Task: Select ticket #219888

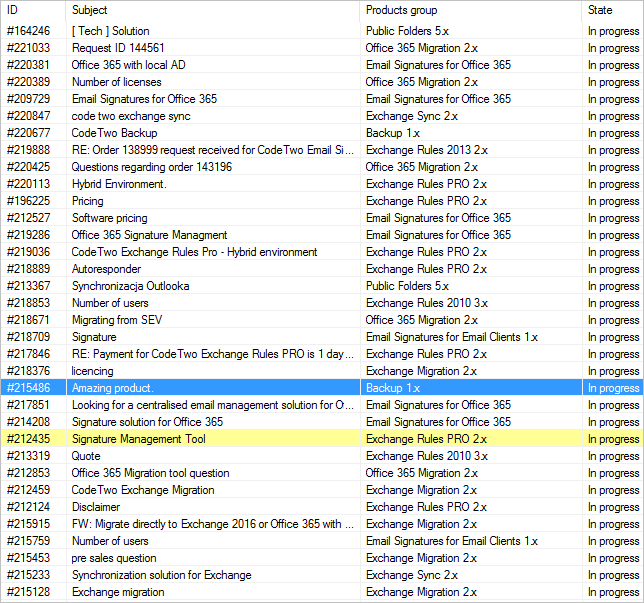Action: (28, 150)
